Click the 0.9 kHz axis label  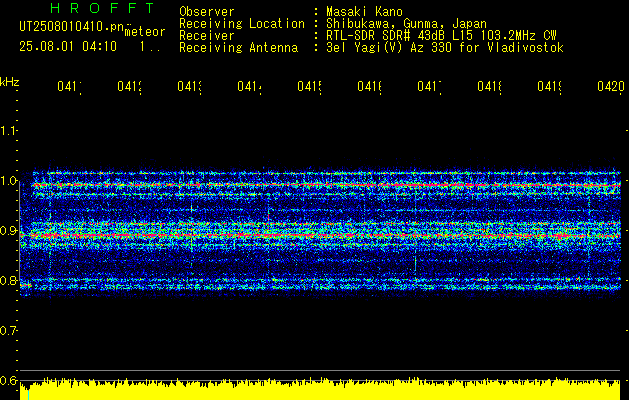8,231
